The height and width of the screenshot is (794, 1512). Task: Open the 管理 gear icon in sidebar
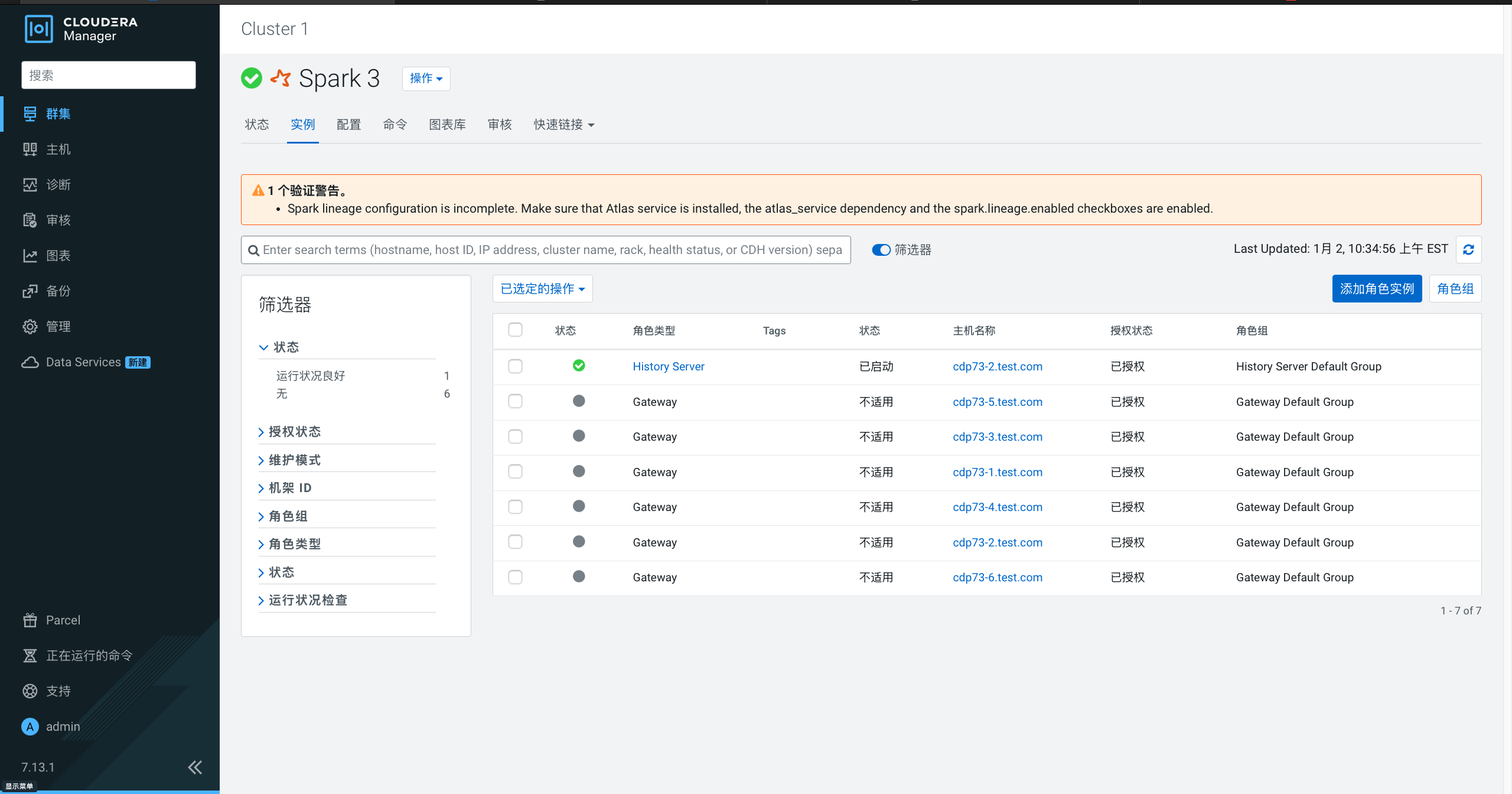click(30, 327)
